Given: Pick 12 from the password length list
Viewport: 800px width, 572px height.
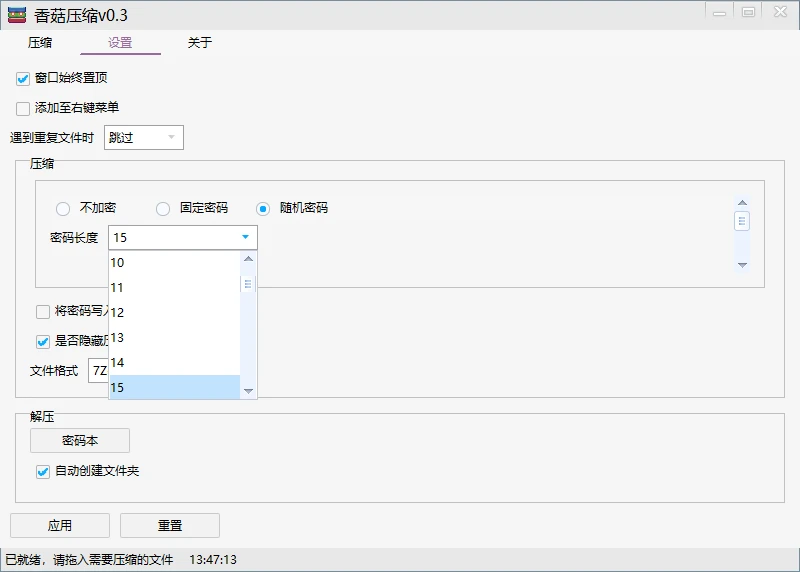Looking at the screenshot, I should pyautogui.click(x=174, y=313).
